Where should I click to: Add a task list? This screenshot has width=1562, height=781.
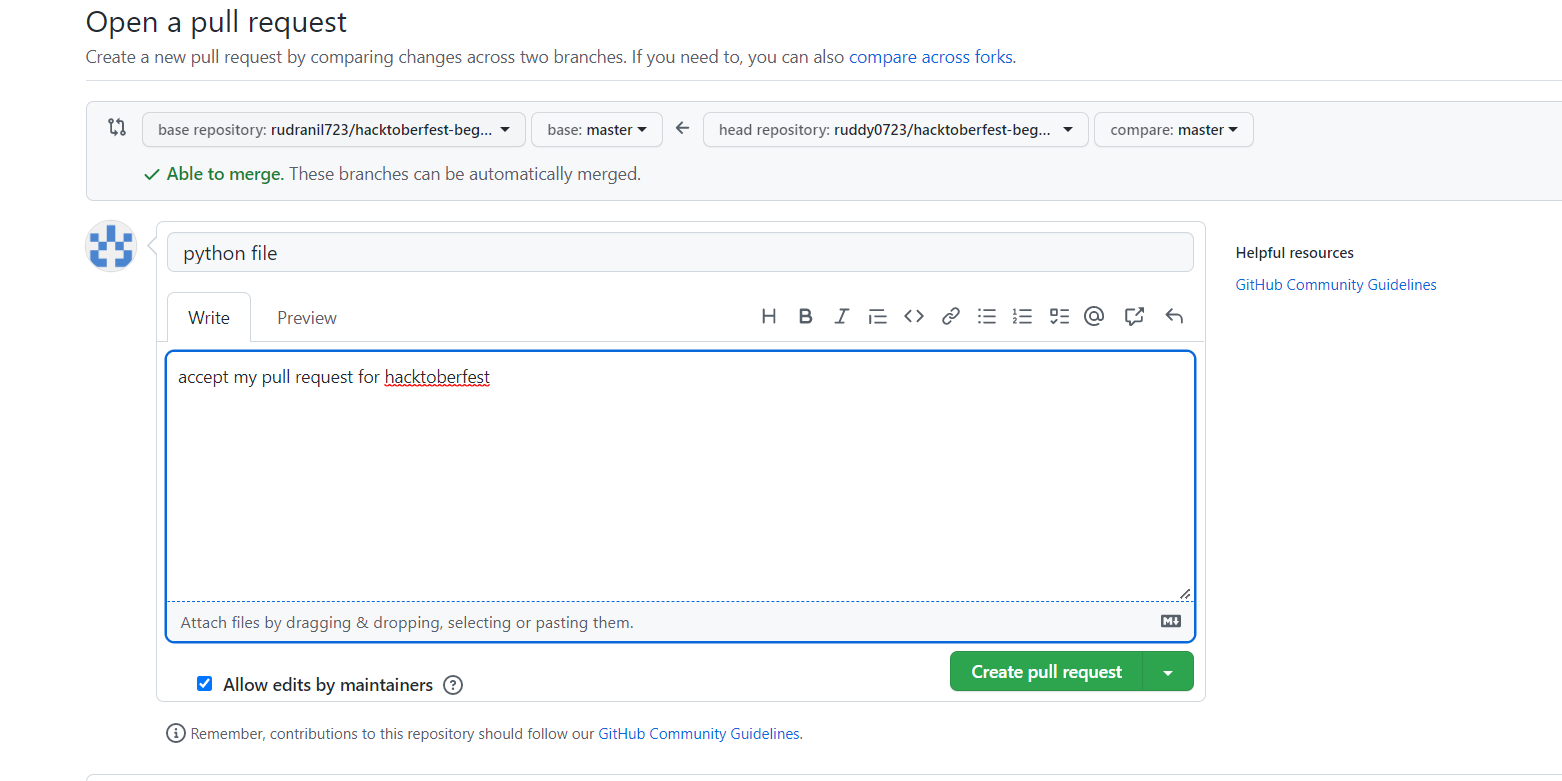[1059, 316]
